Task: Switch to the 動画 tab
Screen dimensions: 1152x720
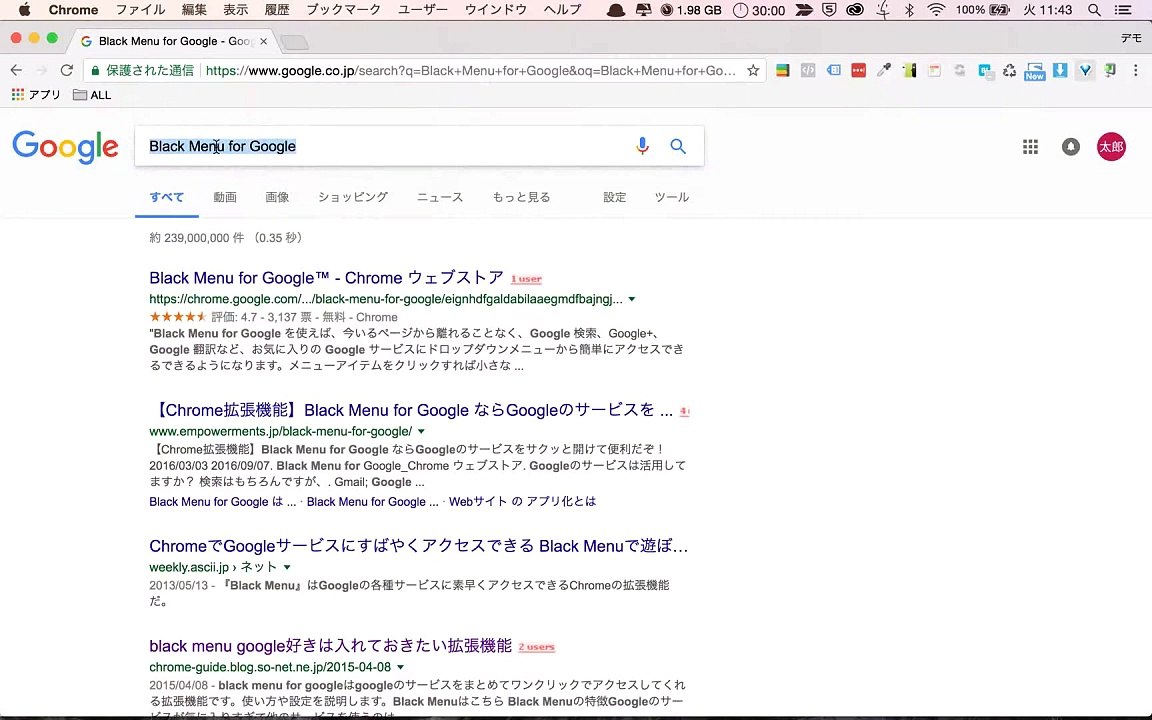Action: (x=225, y=197)
